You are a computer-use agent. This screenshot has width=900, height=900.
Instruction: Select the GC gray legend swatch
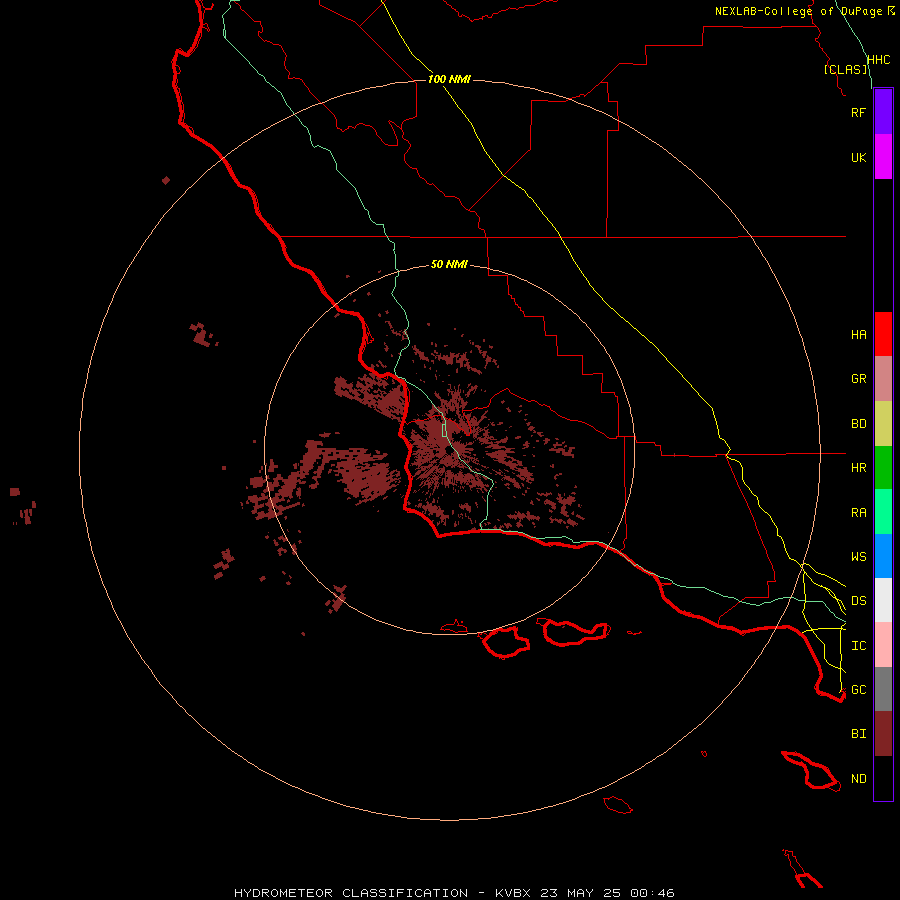pos(883,689)
